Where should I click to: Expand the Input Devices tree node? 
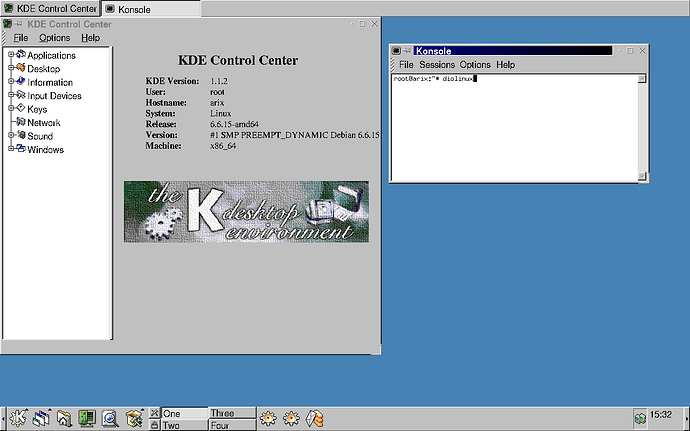coord(11,95)
